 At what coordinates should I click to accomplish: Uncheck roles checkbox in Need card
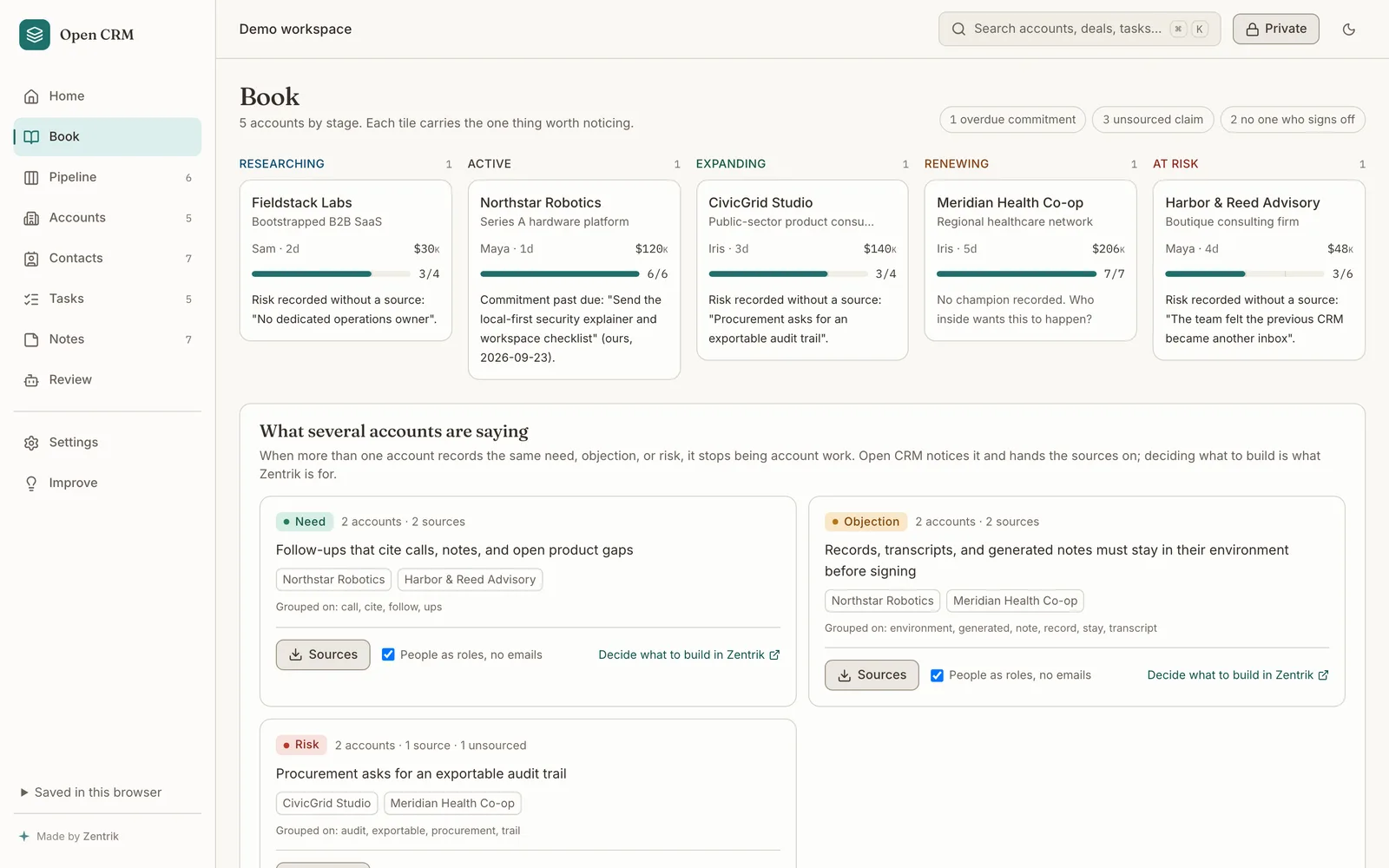click(388, 654)
